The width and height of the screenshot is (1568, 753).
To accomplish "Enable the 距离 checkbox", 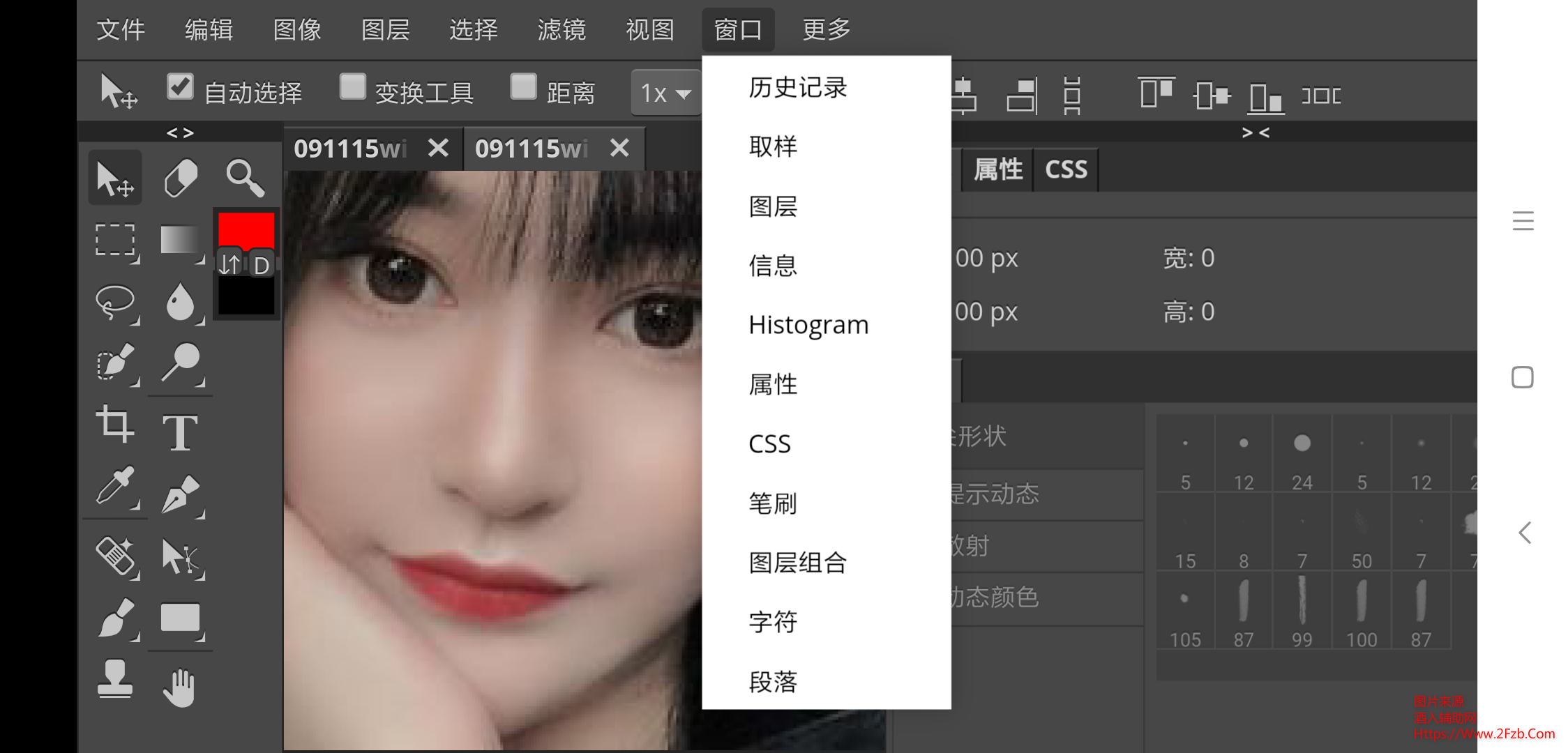I will pos(523,87).
